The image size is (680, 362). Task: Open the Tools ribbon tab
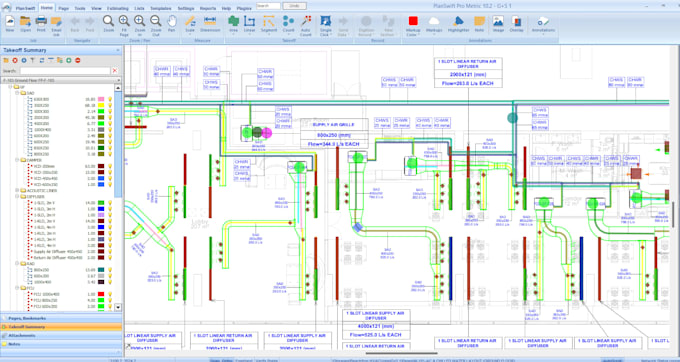80,8
